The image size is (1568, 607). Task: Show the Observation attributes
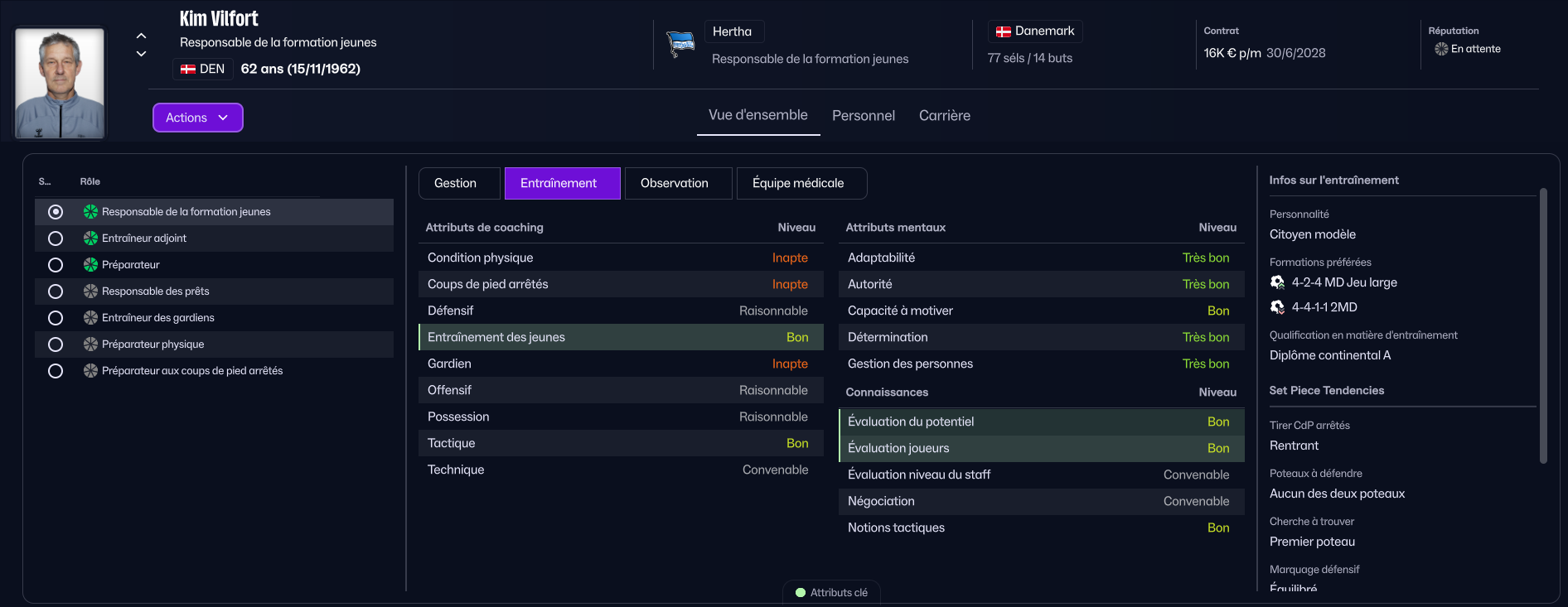pos(674,183)
